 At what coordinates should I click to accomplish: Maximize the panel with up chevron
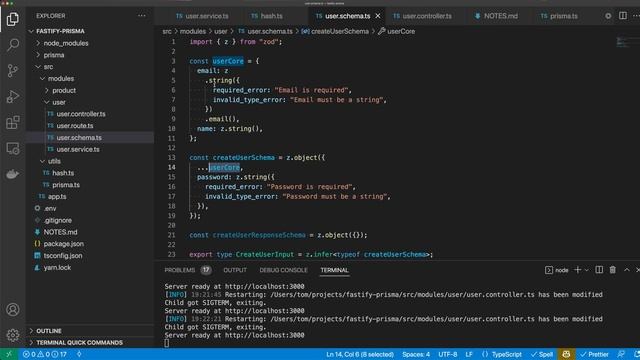[627, 270]
